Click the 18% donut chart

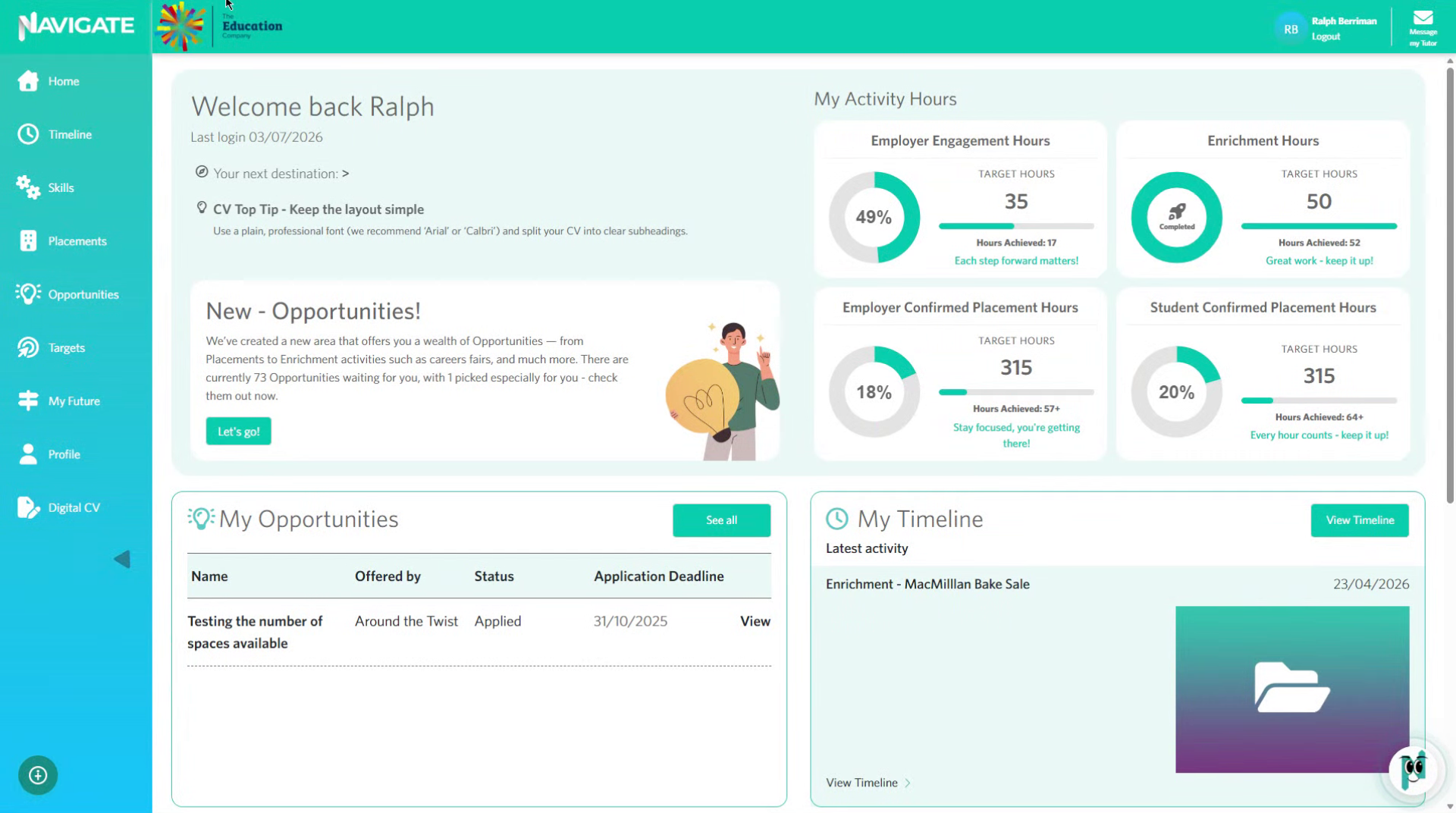[x=874, y=392]
